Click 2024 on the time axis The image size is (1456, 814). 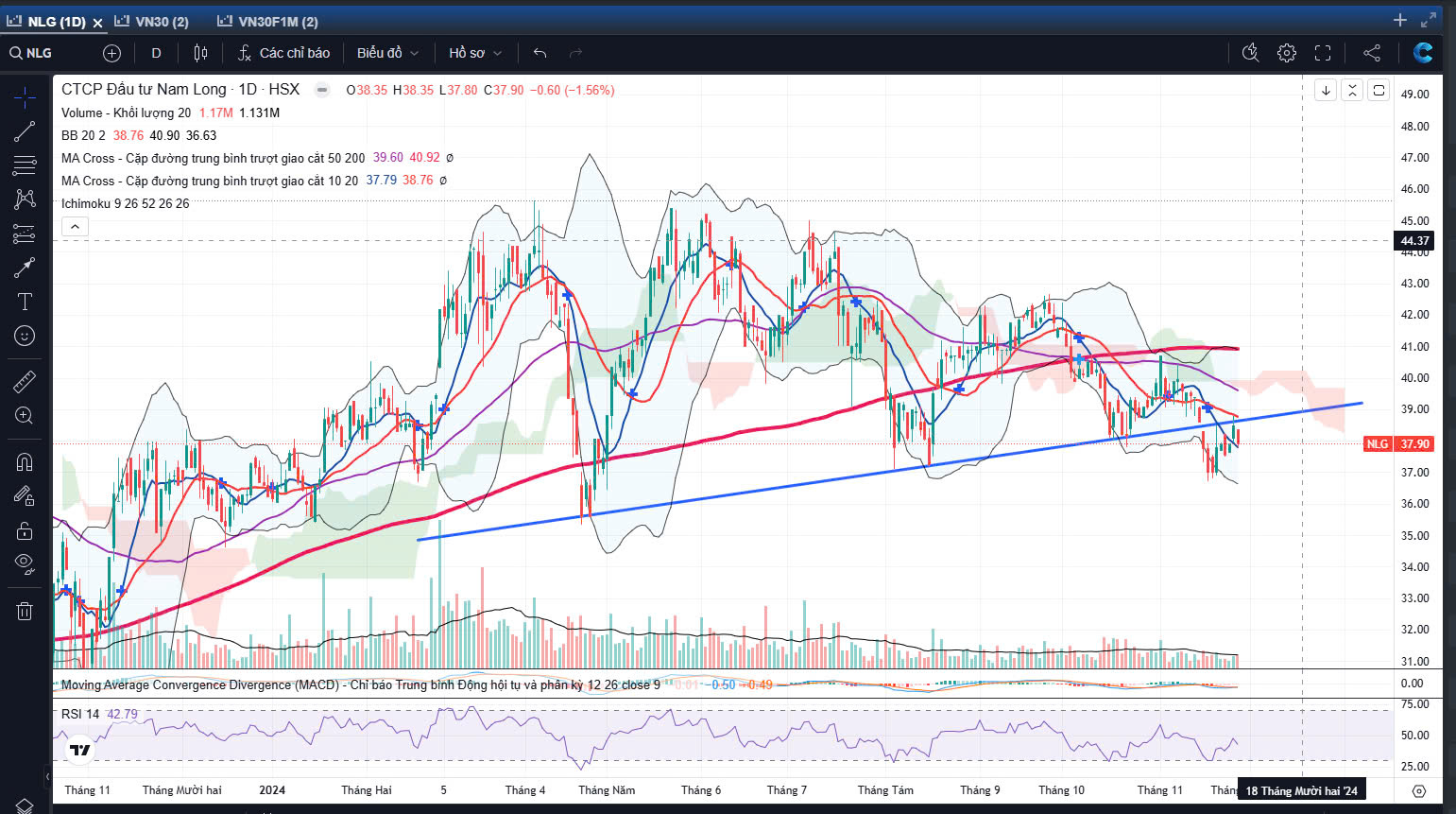[x=272, y=790]
